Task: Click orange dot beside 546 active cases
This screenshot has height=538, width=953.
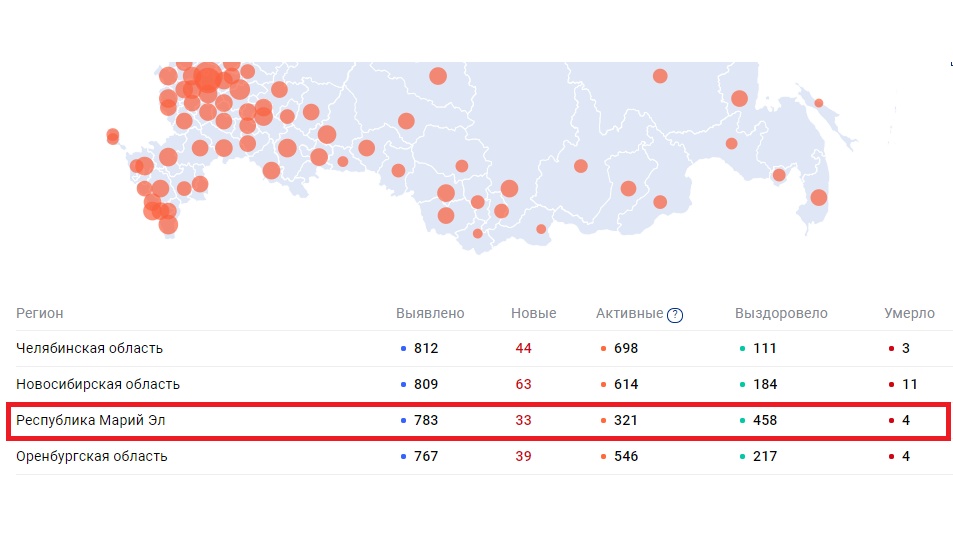Action: [x=603, y=457]
